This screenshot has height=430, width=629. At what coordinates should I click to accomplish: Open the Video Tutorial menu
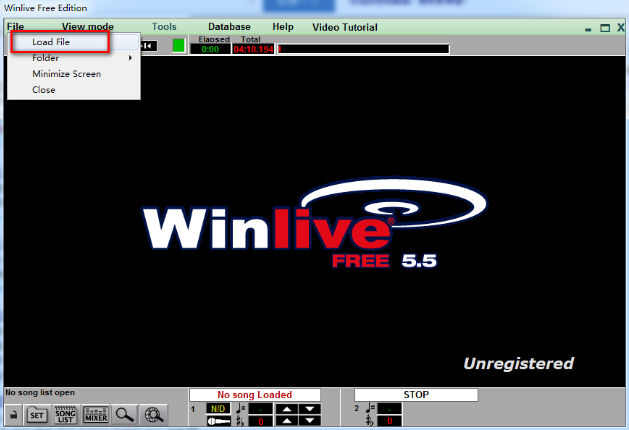[x=345, y=27]
